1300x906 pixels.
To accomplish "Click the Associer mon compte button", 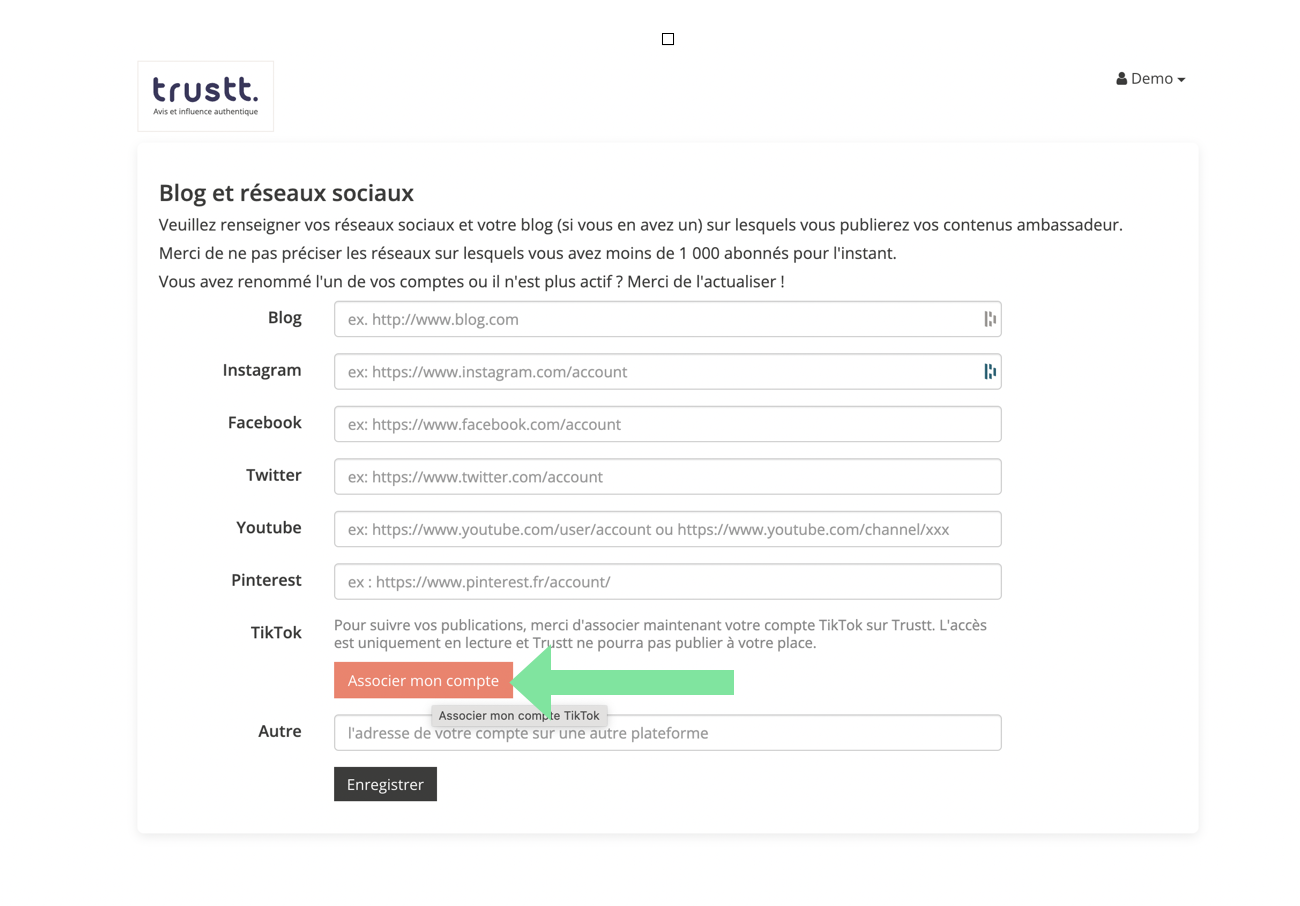I will (423, 681).
